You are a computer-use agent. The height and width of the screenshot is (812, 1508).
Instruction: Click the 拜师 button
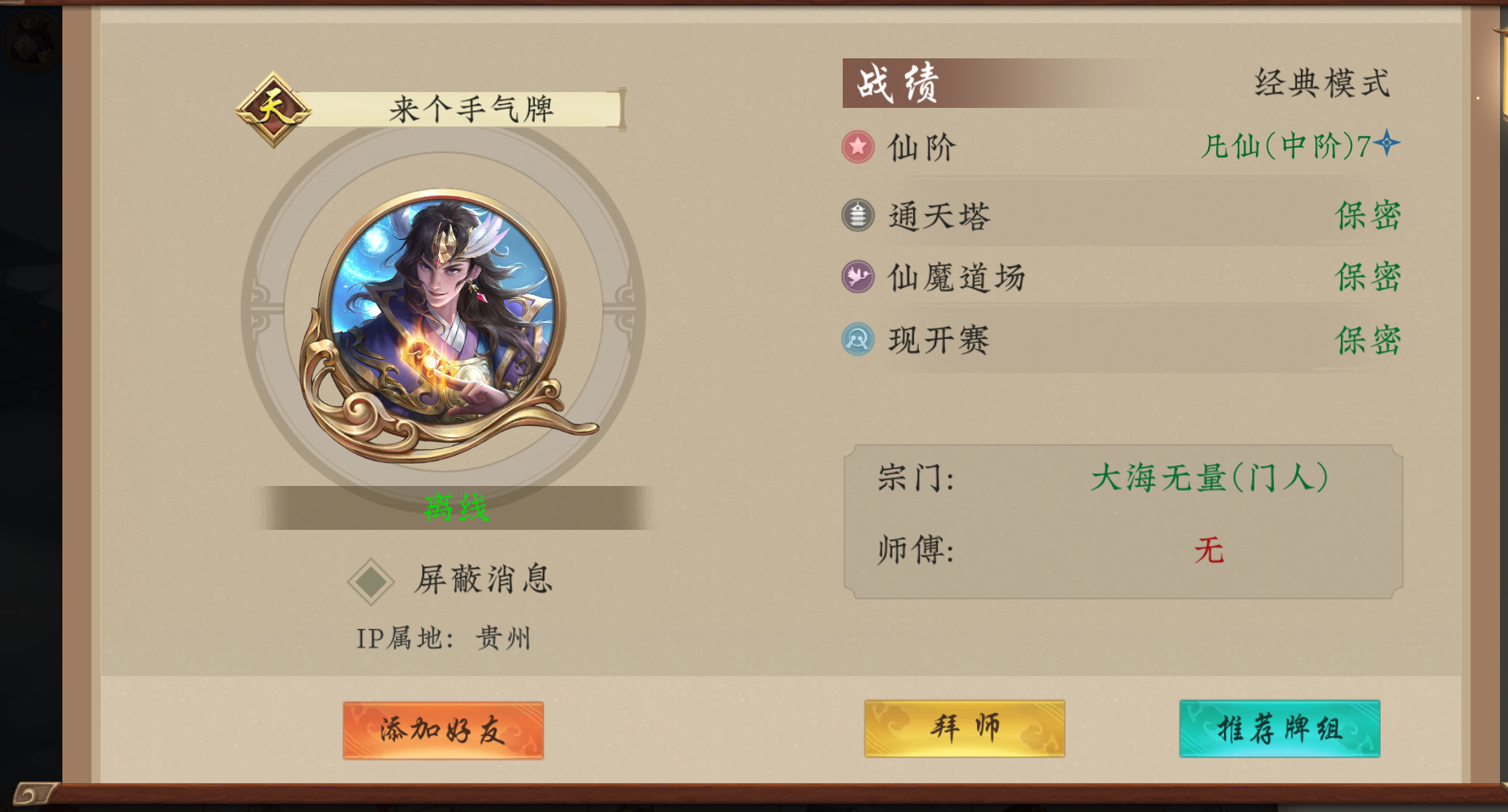tap(964, 728)
